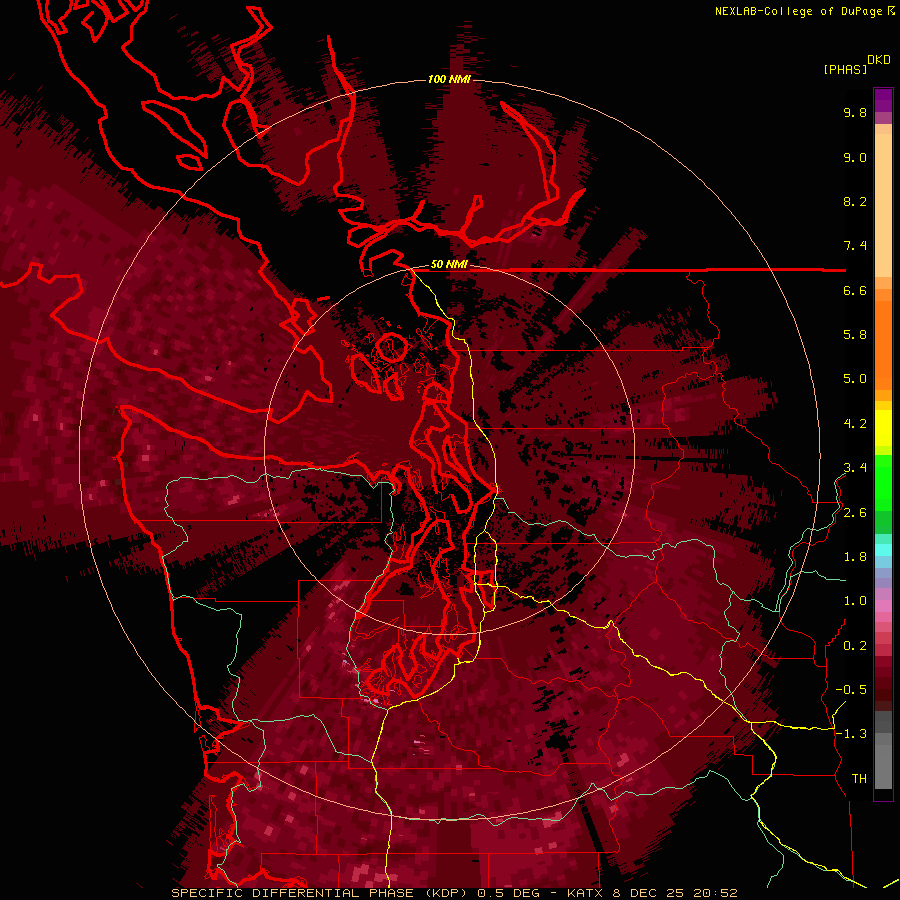The height and width of the screenshot is (900, 900).
Task: Click the 1.8 scale value
Action: (x=855, y=557)
